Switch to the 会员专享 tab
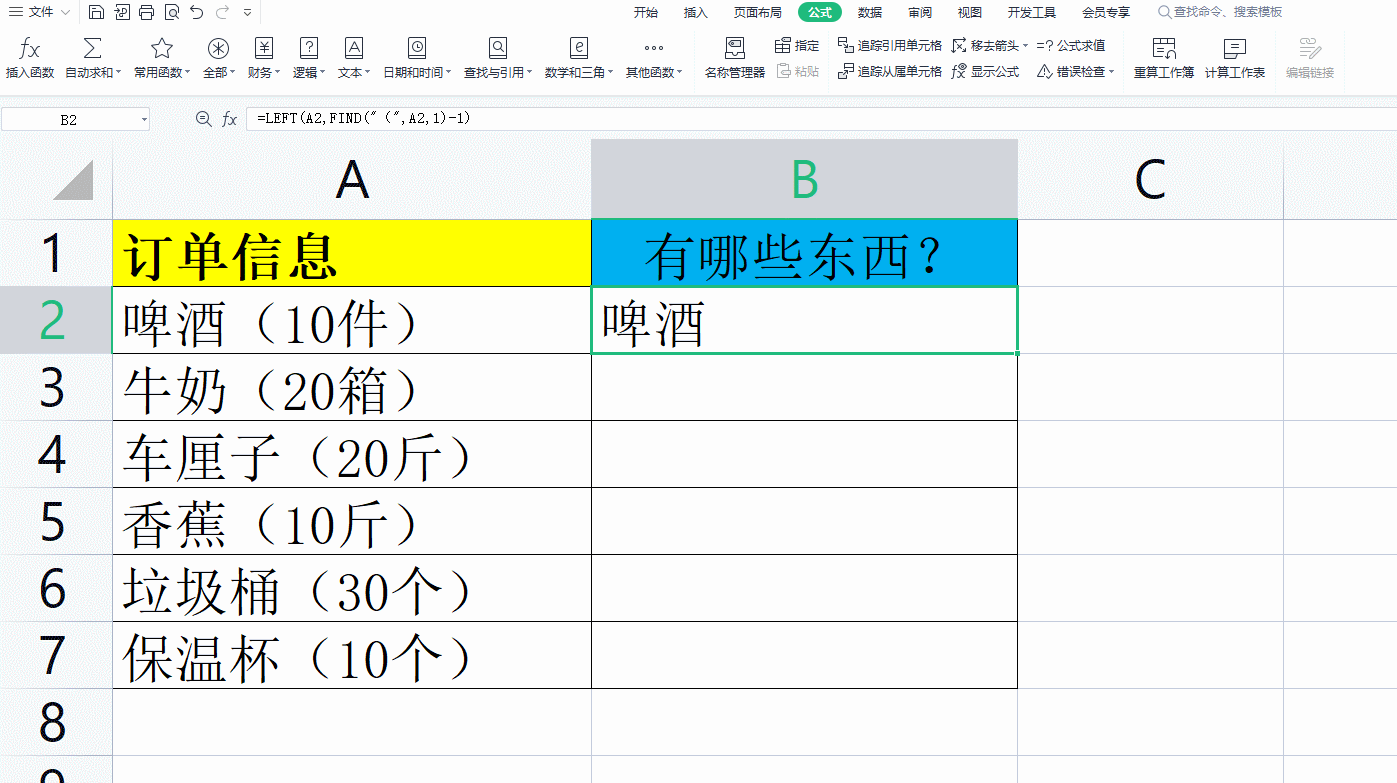 pyautogui.click(x=1106, y=13)
